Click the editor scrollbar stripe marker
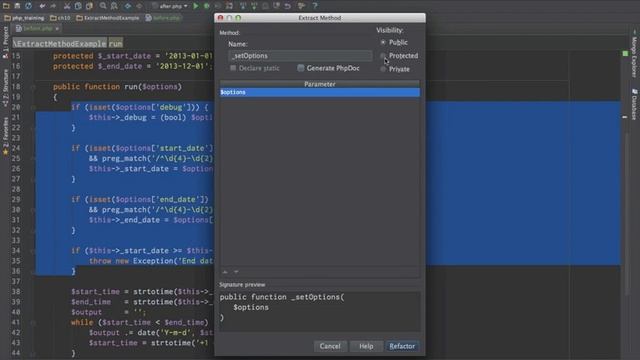Screen dimensions: 640x360 click(625, 117)
